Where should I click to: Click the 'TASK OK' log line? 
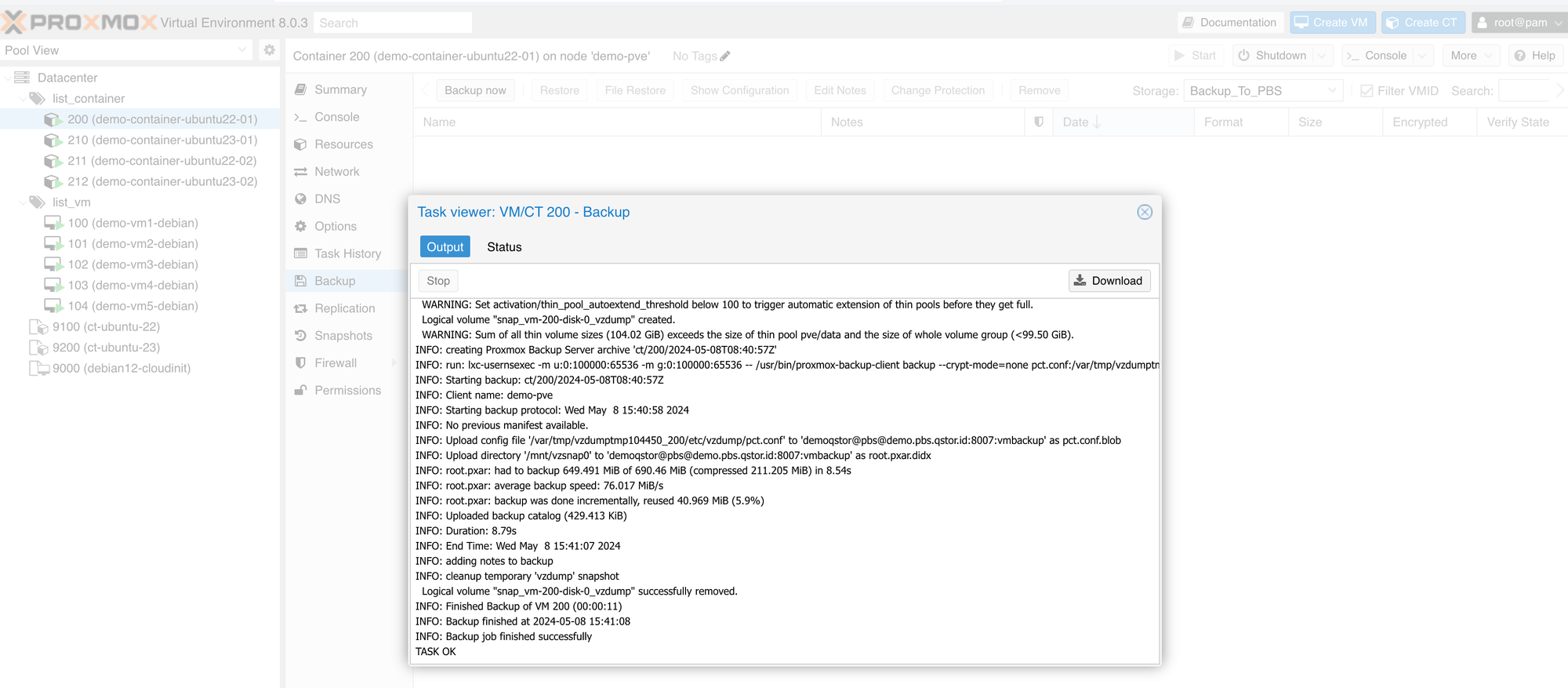point(436,652)
